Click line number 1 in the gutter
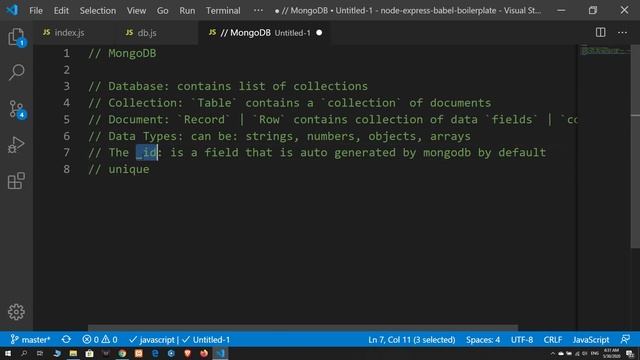The image size is (640, 360). click(67, 53)
